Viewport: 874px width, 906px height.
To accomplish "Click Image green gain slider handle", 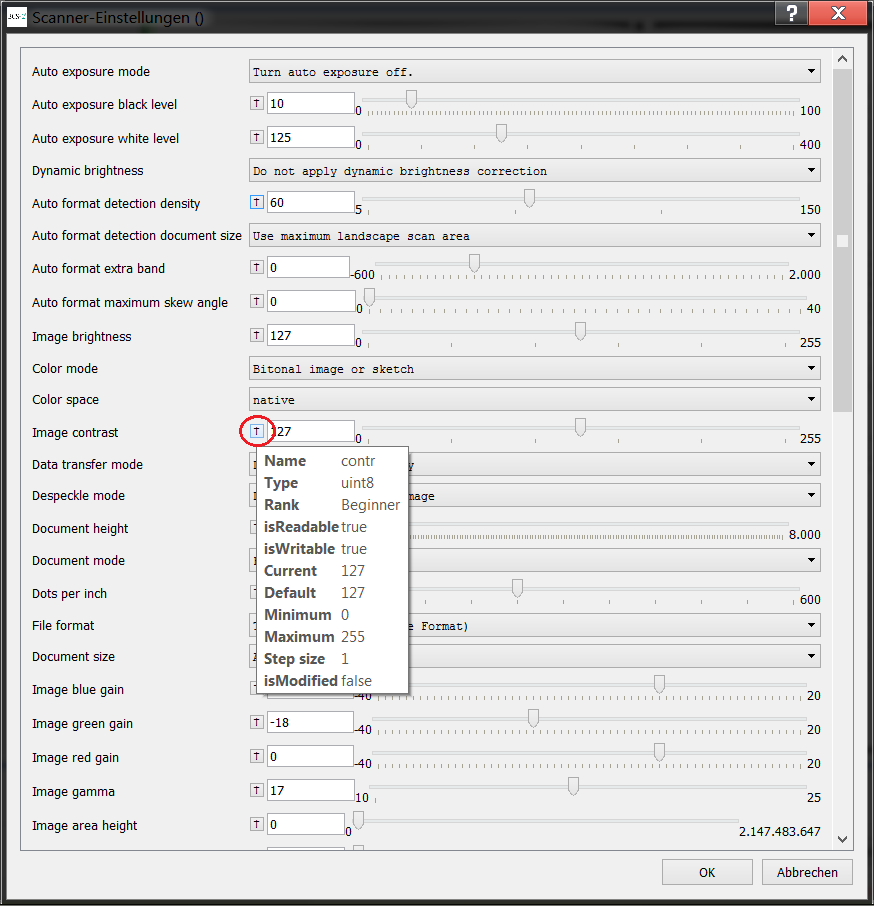I will [x=533, y=718].
